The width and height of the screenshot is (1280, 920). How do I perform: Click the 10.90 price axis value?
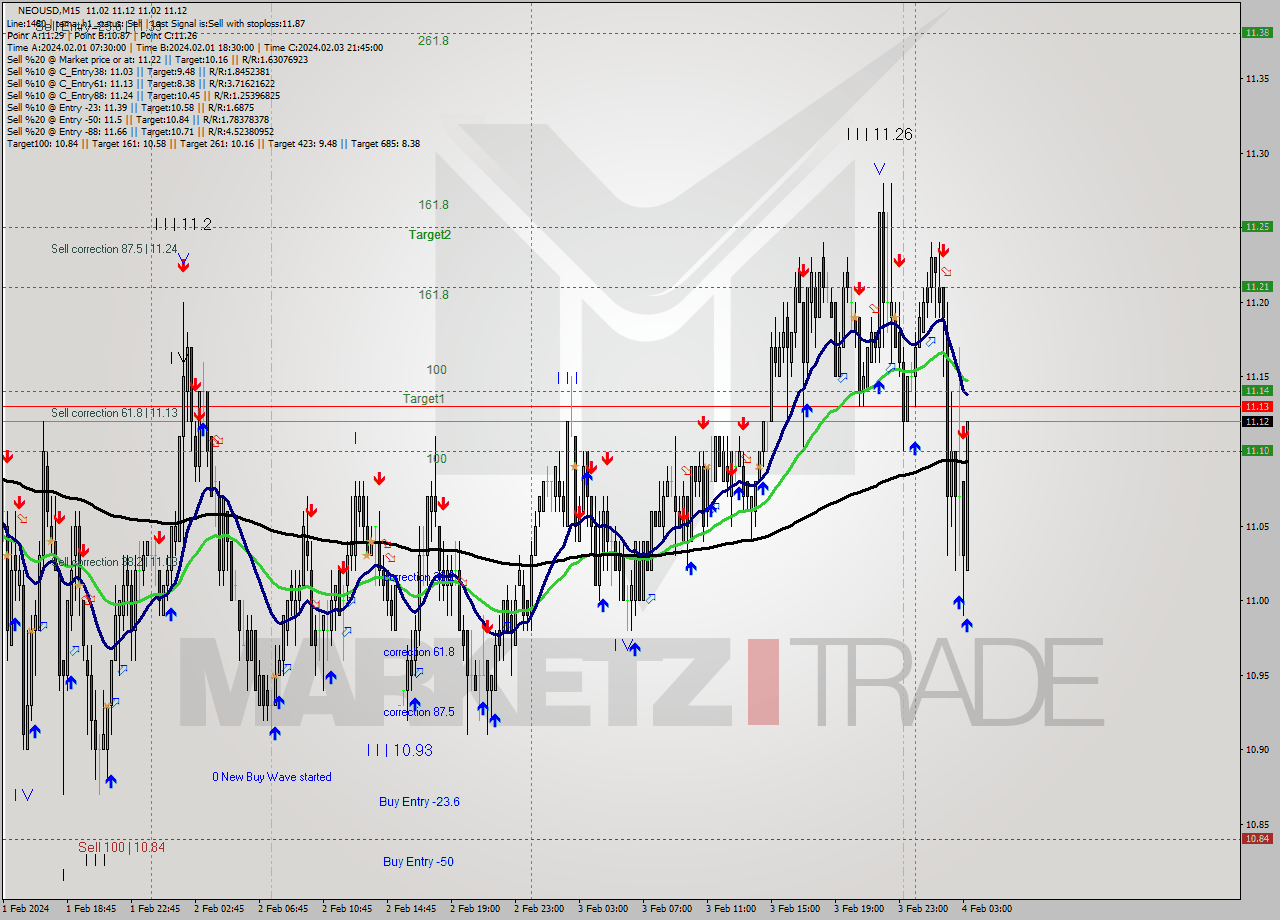tap(1257, 750)
